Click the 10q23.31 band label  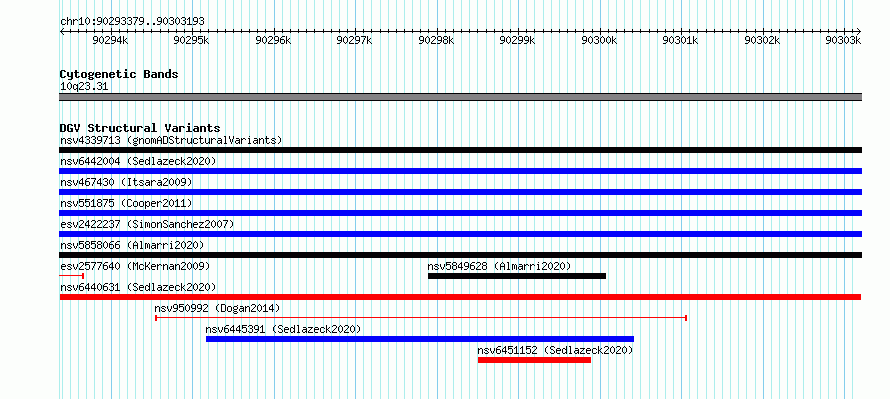[84, 87]
